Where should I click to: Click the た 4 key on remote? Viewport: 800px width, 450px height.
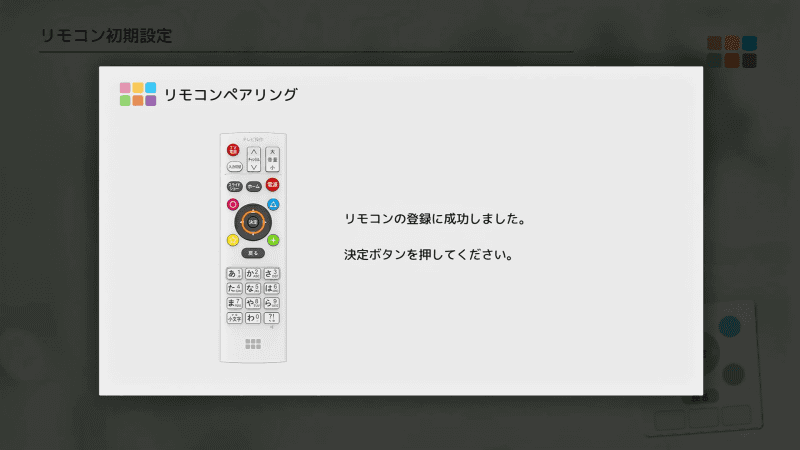point(234,288)
